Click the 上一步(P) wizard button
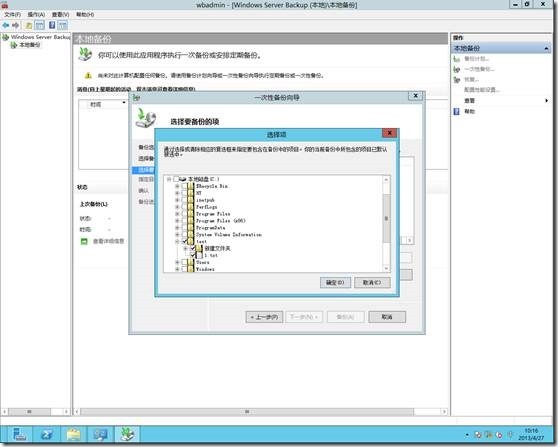This screenshot has width=558, height=447. point(264,317)
